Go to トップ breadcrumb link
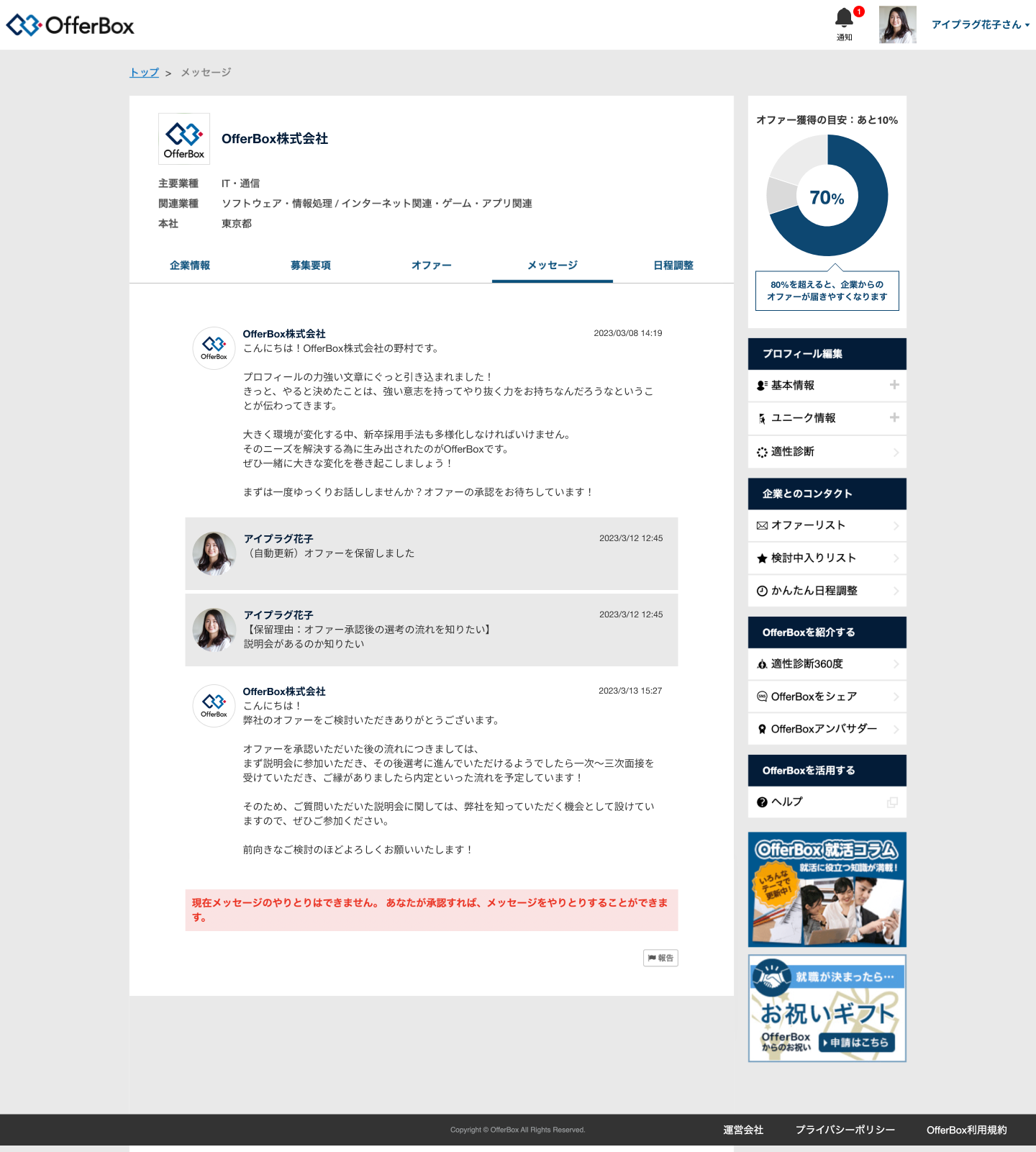The image size is (1036, 1152). (x=144, y=73)
